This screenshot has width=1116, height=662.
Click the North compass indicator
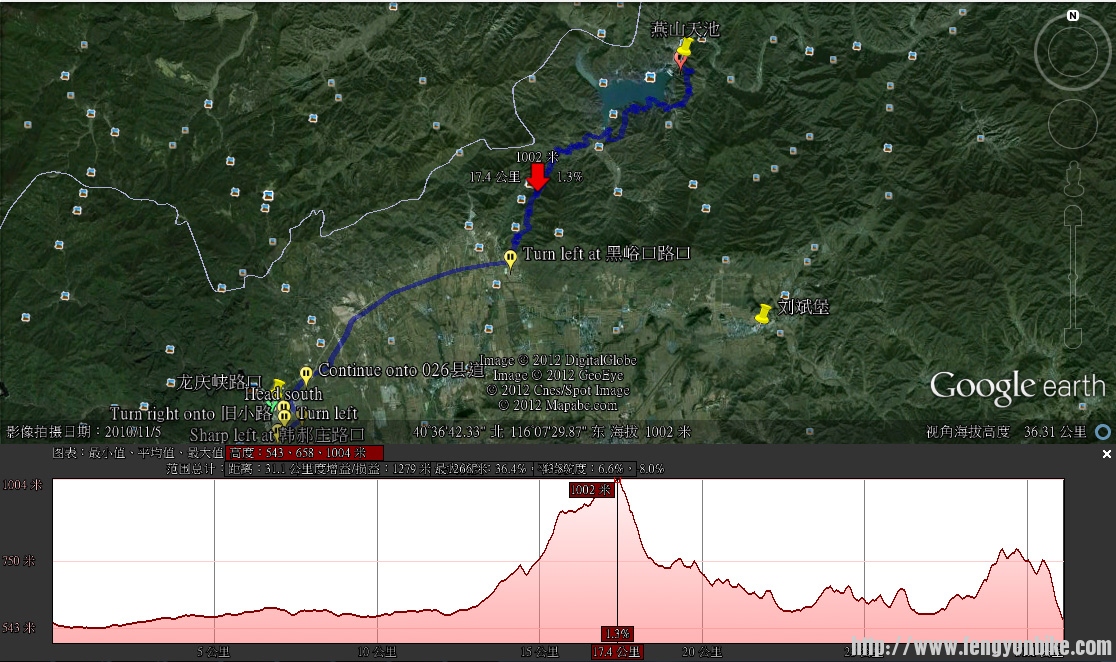point(1072,16)
